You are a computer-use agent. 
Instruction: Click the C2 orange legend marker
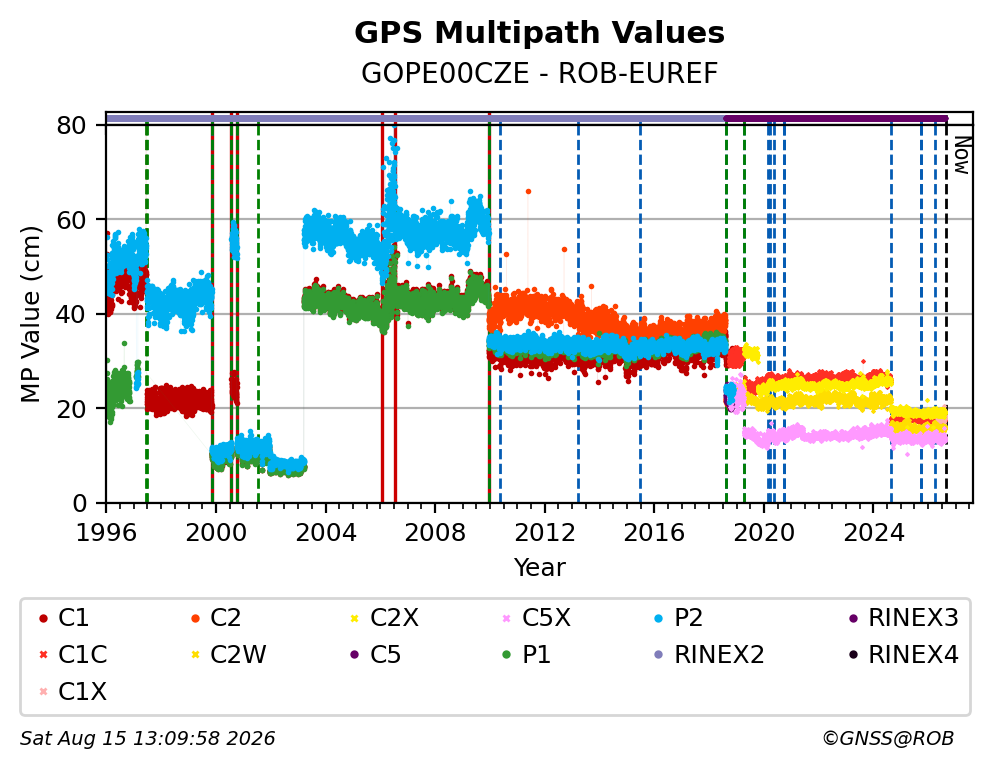coord(195,618)
